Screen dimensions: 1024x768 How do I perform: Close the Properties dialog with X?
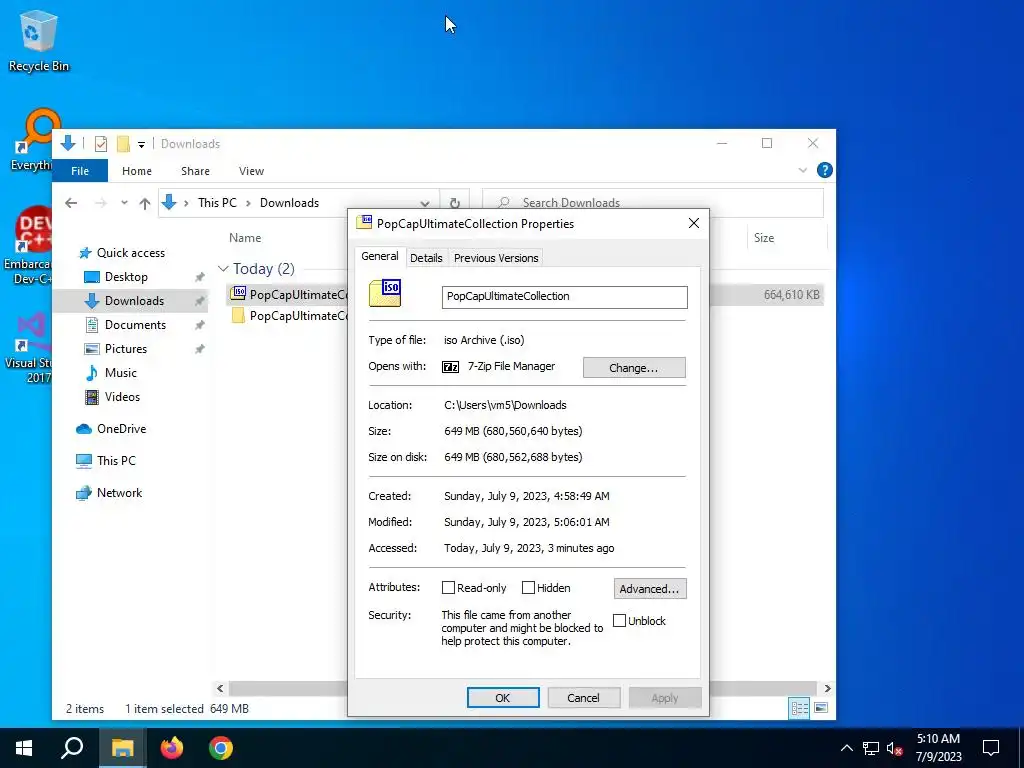694,223
